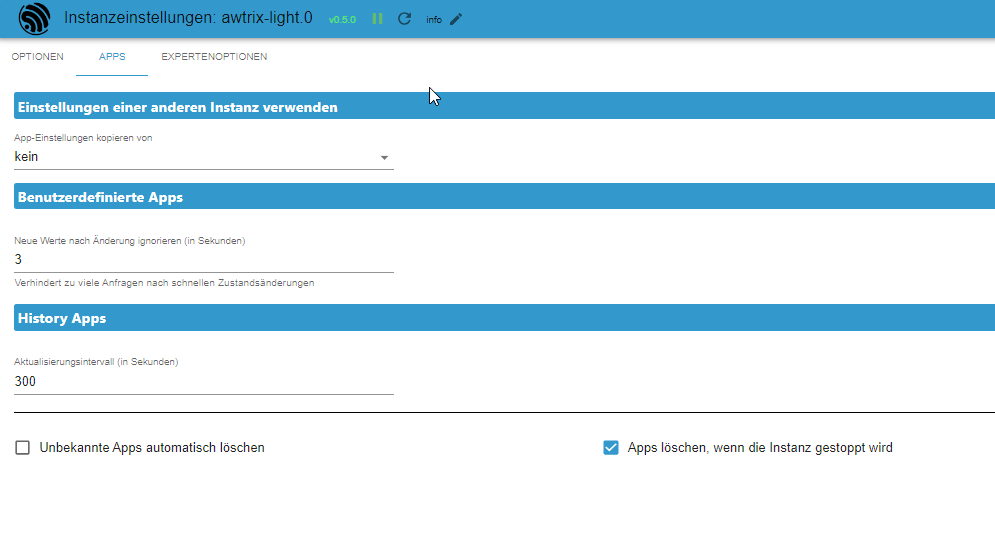Click the Apps löschen label text

[760, 448]
